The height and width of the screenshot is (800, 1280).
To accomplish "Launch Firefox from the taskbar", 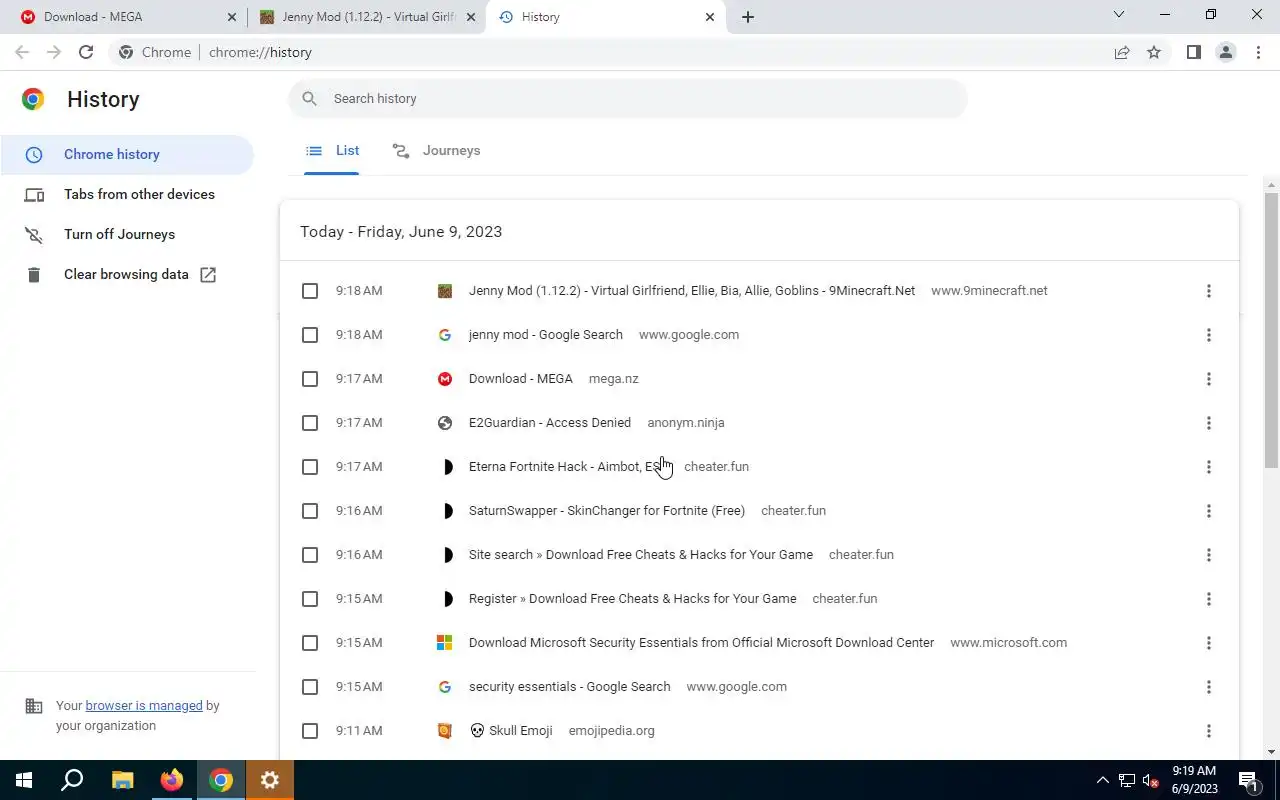I will (172, 780).
